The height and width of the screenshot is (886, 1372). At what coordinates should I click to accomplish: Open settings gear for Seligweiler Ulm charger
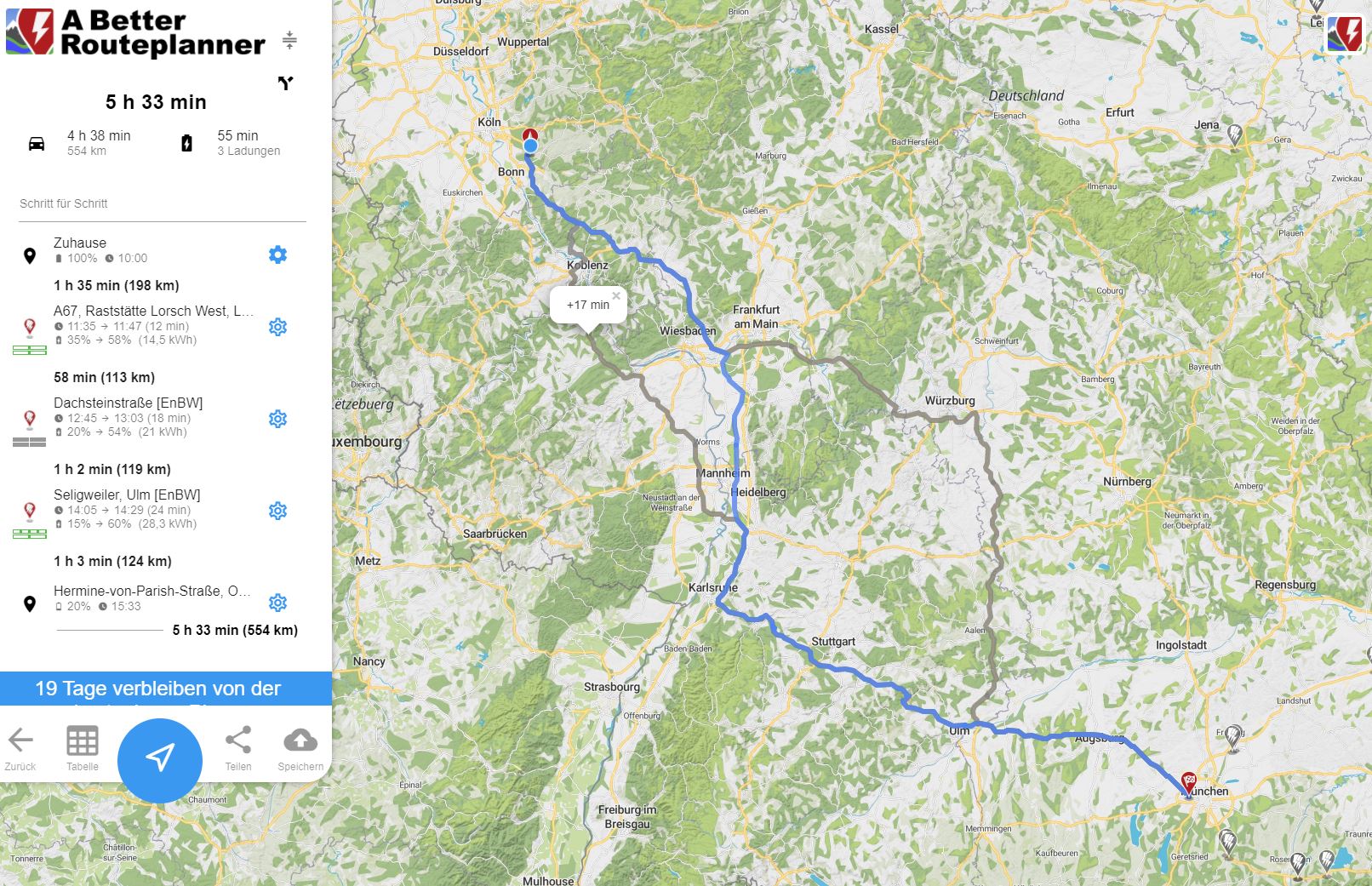tap(277, 511)
